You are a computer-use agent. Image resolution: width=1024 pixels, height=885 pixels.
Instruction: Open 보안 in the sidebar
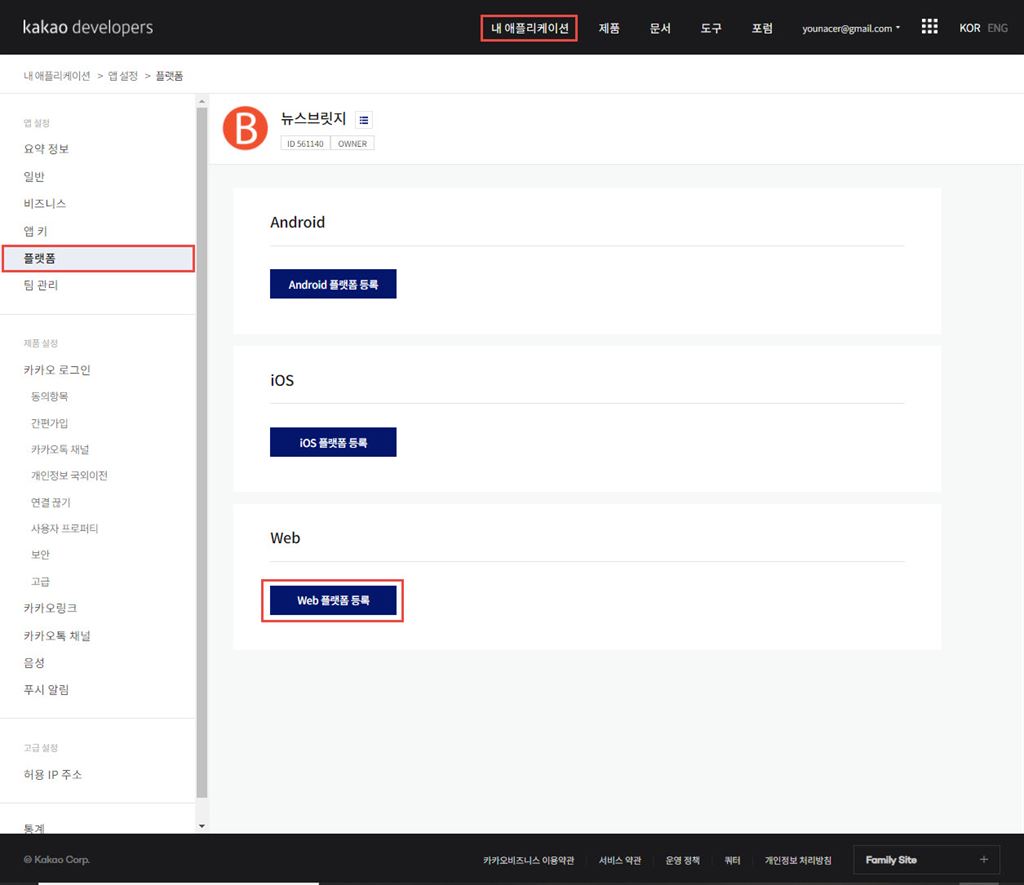(x=40, y=555)
